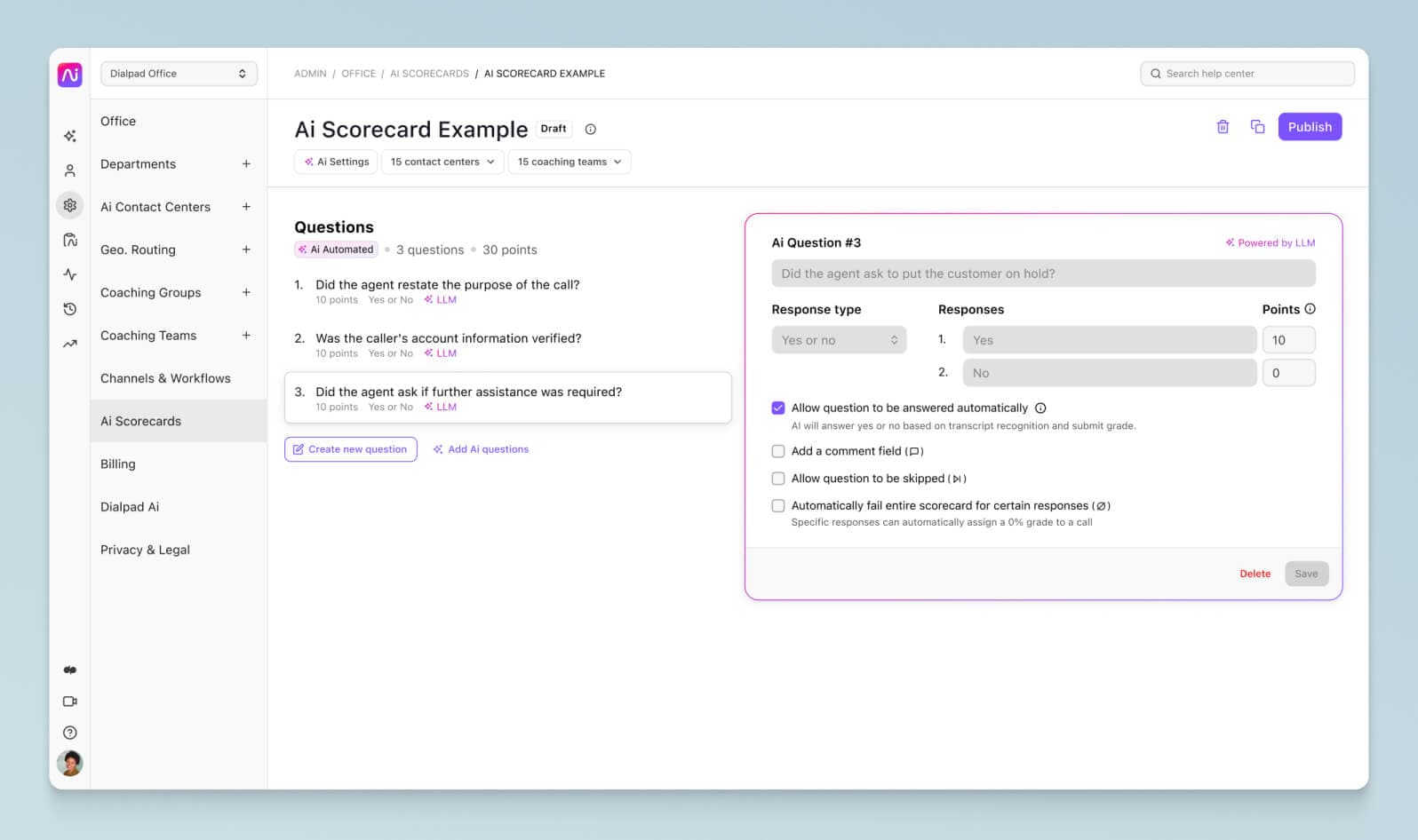Open the Dialpad Office selector dropdown
Image resolution: width=1418 pixels, height=840 pixels.
pos(179,74)
